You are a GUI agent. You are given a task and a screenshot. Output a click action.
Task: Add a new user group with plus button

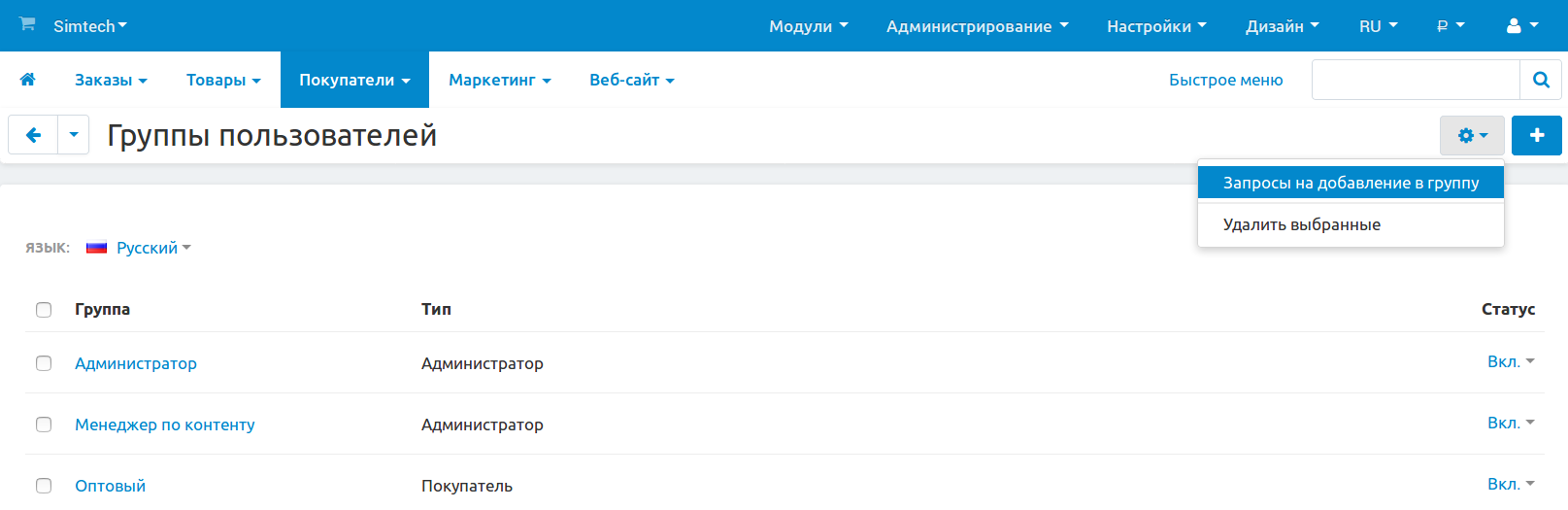point(1536,136)
